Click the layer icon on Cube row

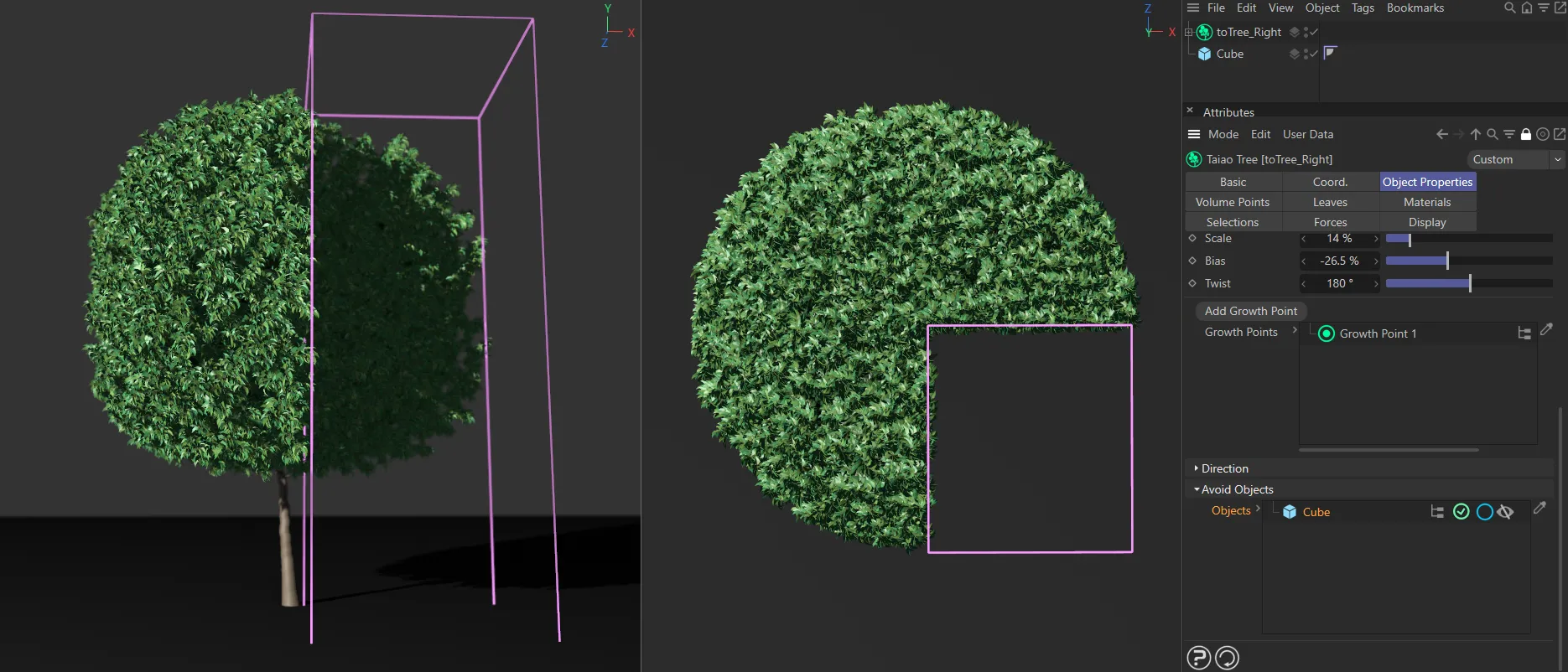1295,54
